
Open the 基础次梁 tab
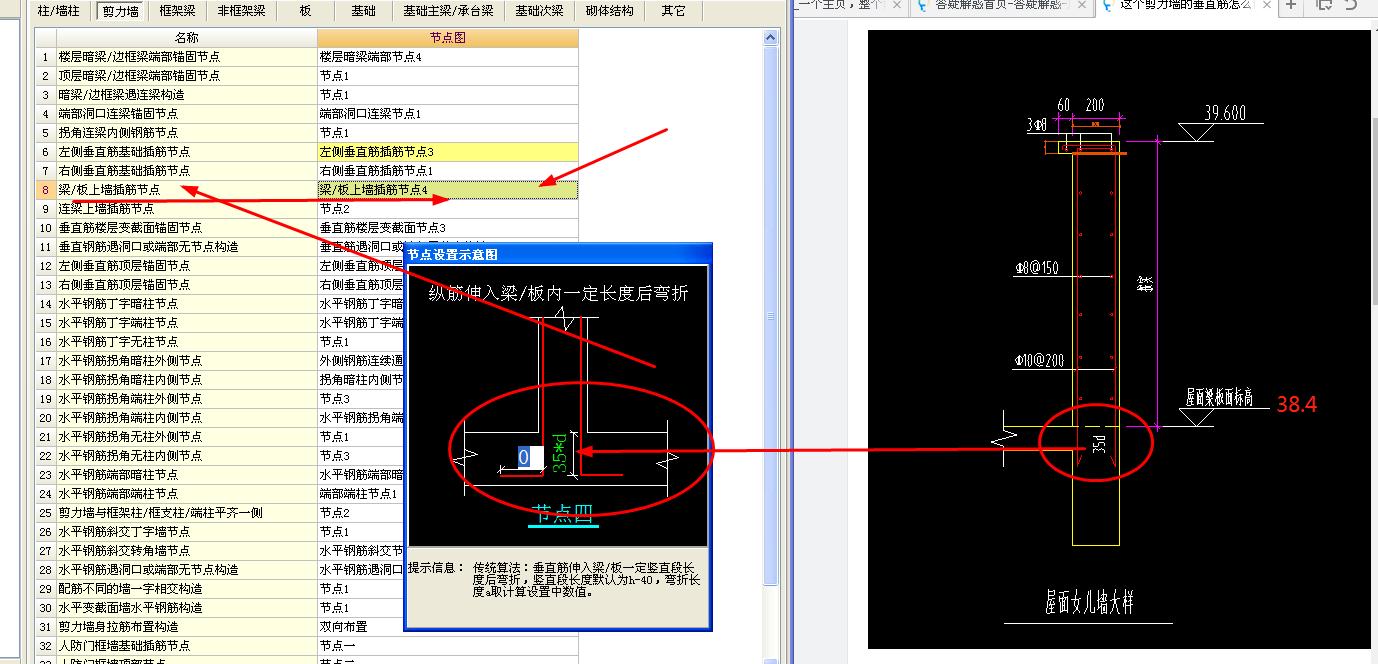(539, 11)
